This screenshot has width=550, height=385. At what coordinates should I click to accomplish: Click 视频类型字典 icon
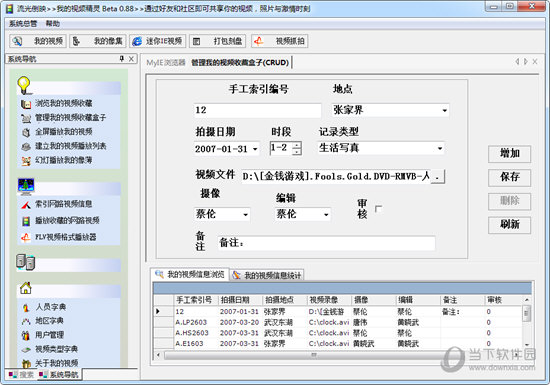[26, 350]
